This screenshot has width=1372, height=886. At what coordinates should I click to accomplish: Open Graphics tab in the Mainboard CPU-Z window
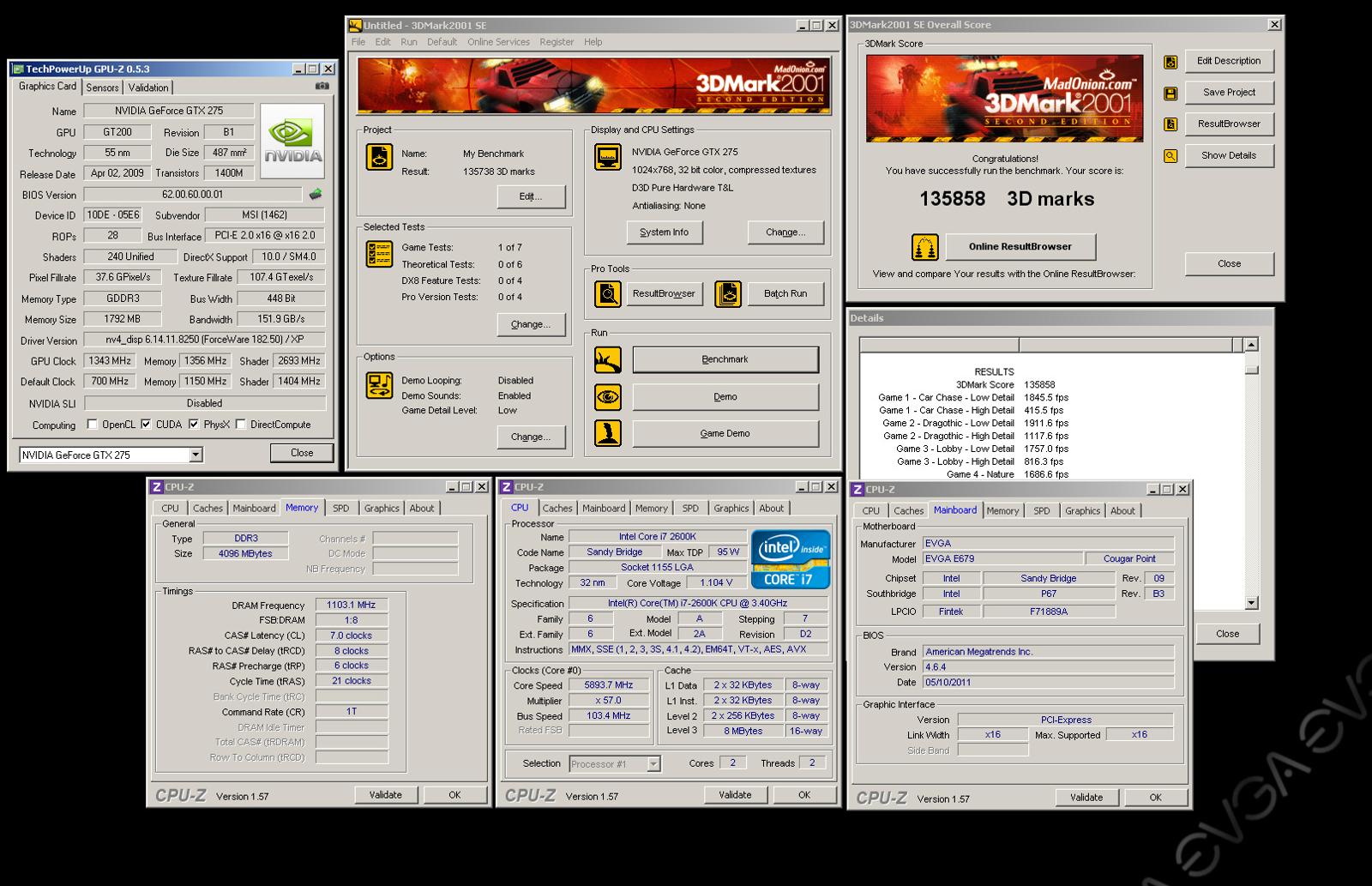(x=1082, y=511)
